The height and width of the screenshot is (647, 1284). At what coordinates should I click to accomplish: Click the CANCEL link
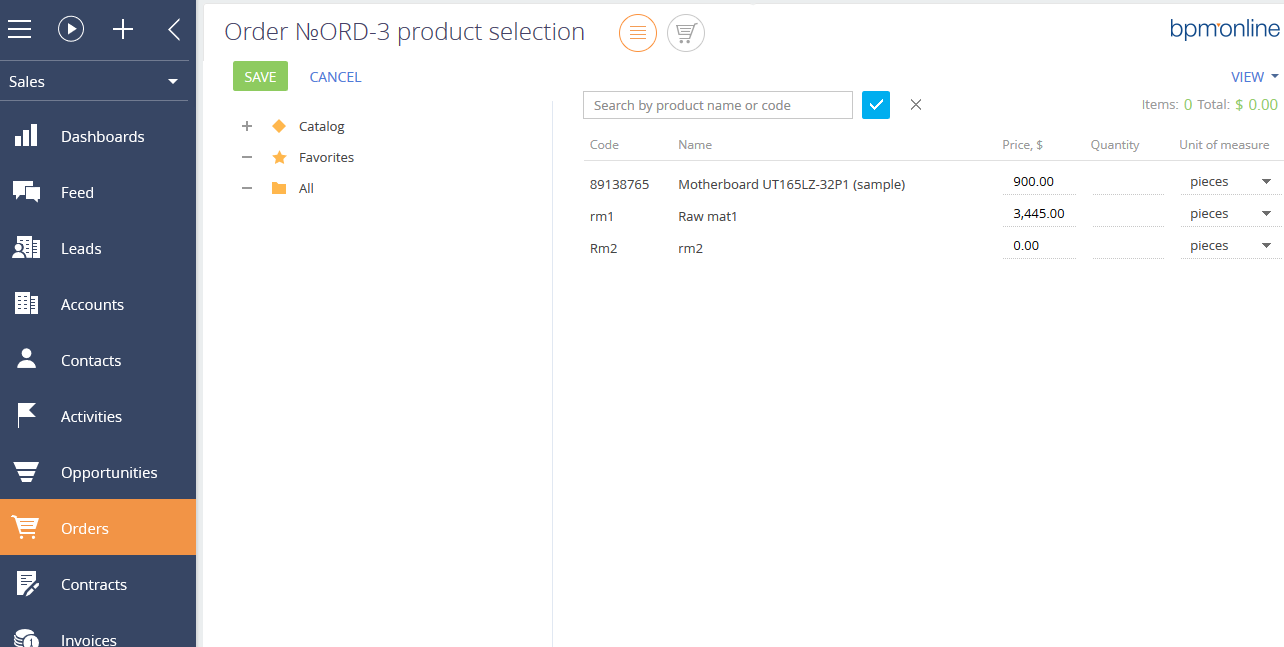tap(335, 77)
